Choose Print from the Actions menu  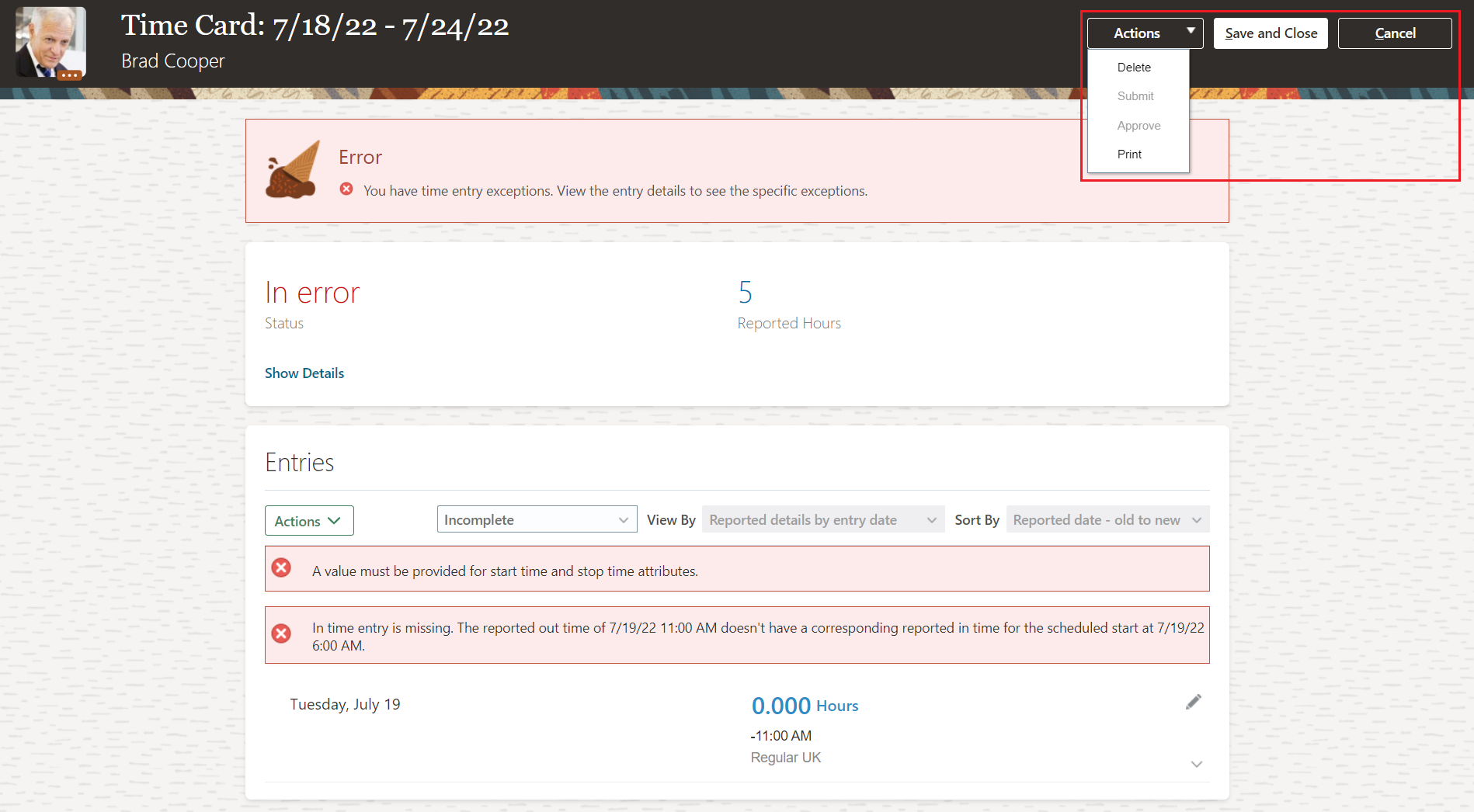click(1129, 154)
